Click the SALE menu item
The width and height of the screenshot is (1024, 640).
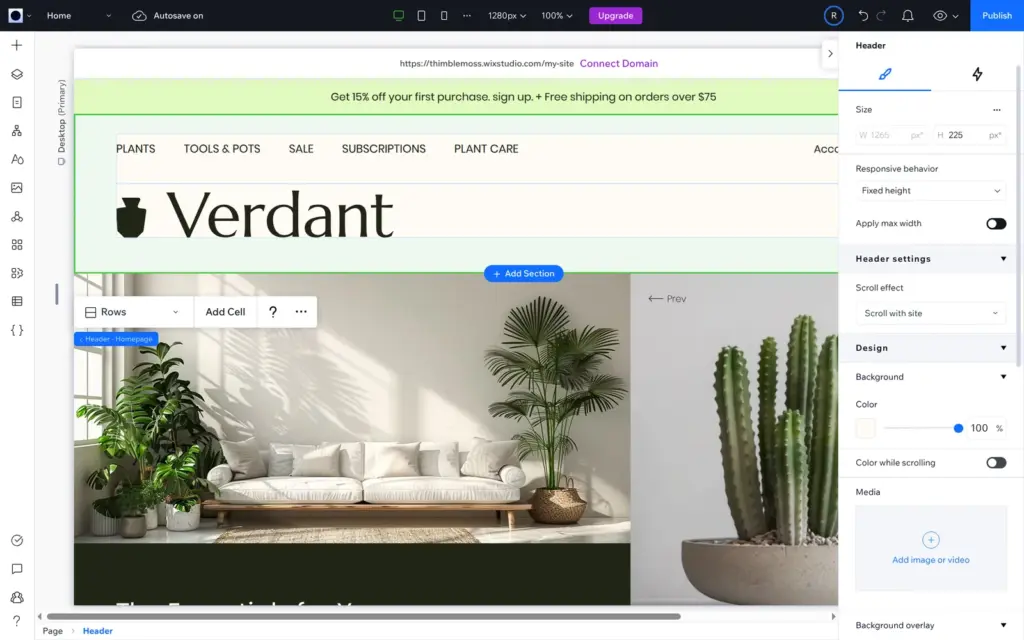tap(301, 149)
